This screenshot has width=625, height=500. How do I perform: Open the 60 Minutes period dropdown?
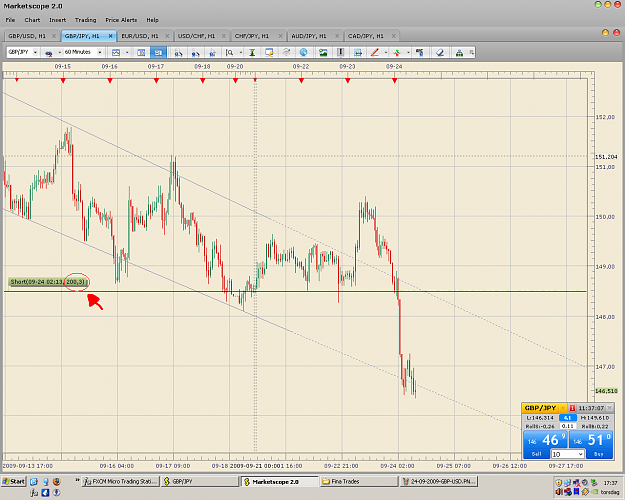(x=100, y=52)
